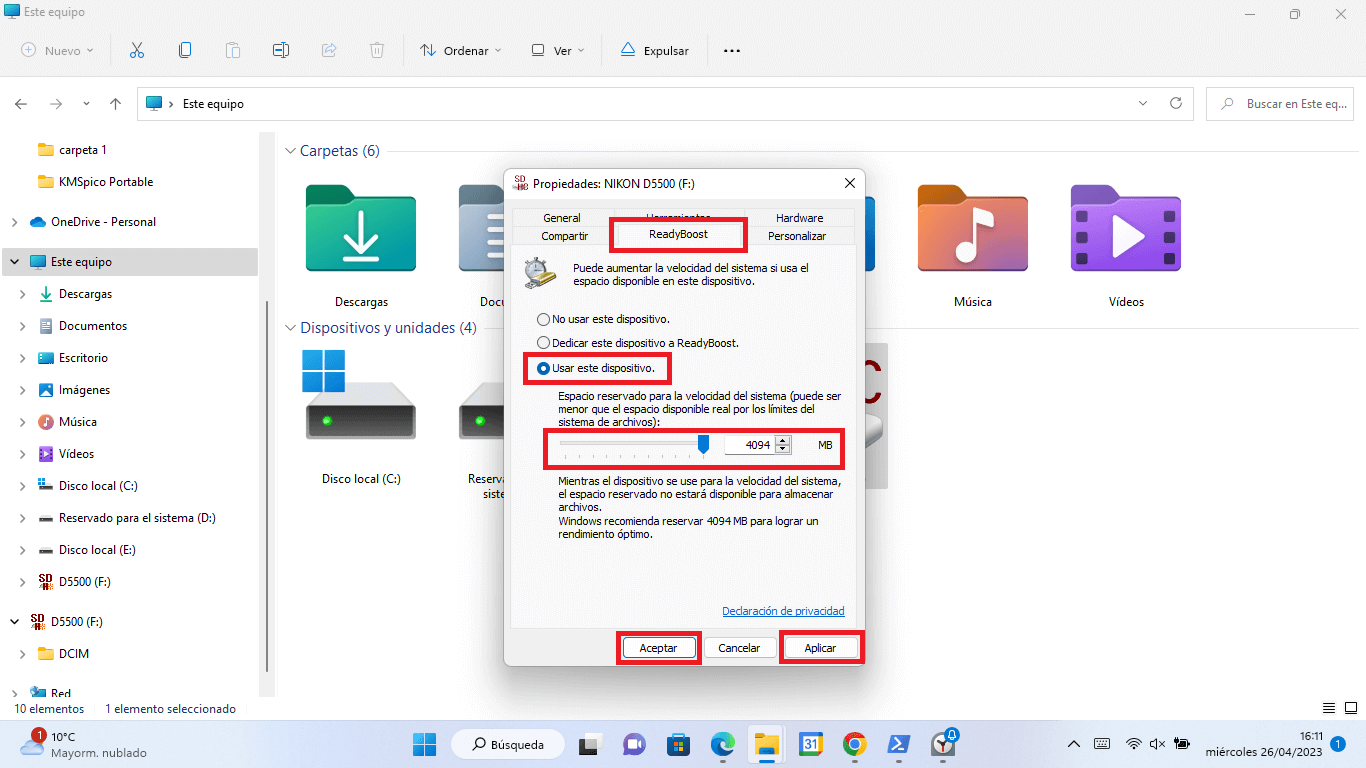The width and height of the screenshot is (1366, 768).
Task: Expand the DCIM folder node
Action: point(22,654)
